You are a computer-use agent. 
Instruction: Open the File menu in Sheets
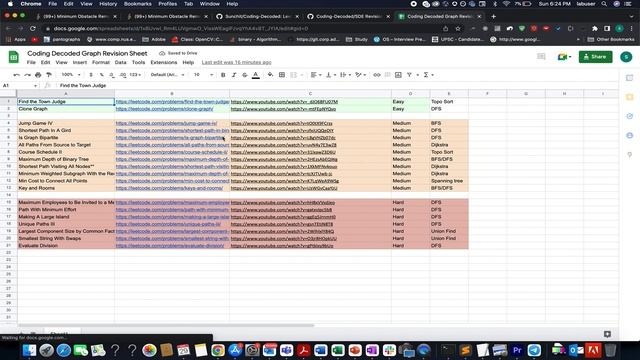click(x=31, y=62)
